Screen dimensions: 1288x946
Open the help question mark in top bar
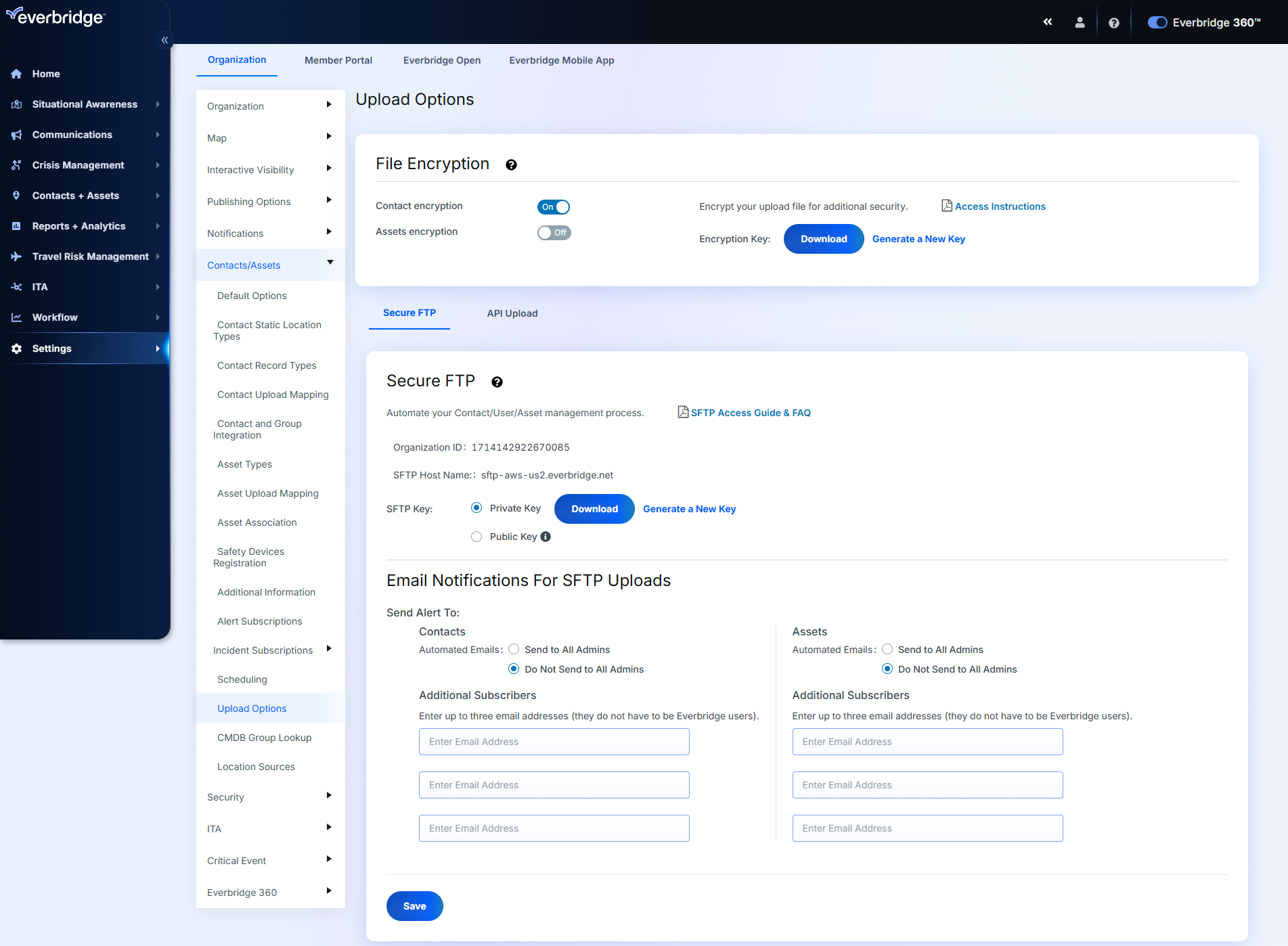1113,22
